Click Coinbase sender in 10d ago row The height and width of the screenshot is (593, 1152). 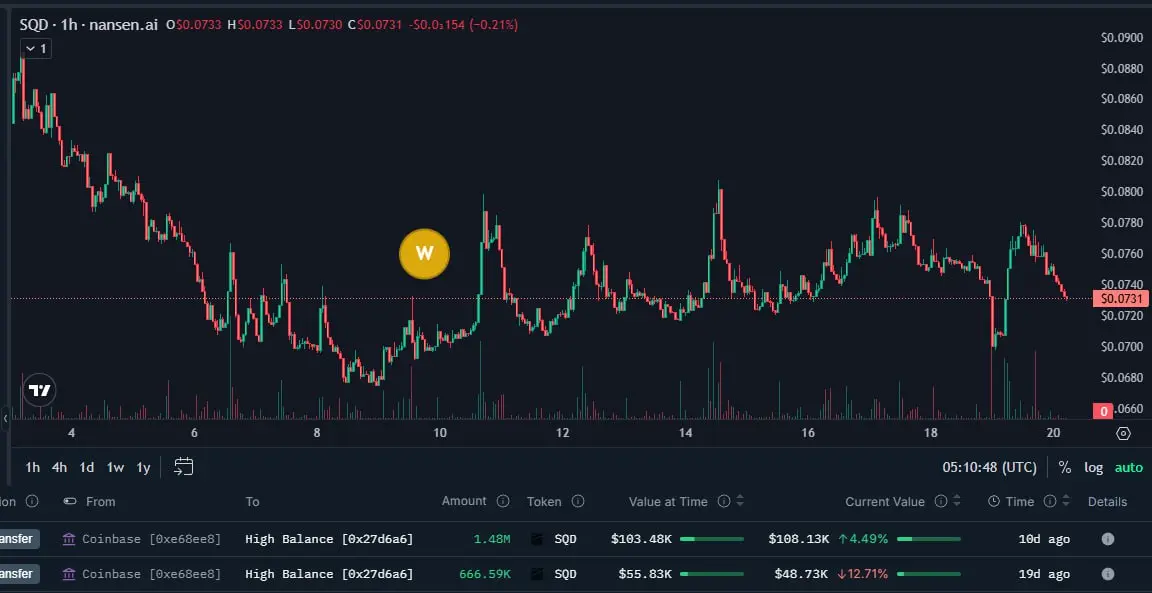pos(151,539)
